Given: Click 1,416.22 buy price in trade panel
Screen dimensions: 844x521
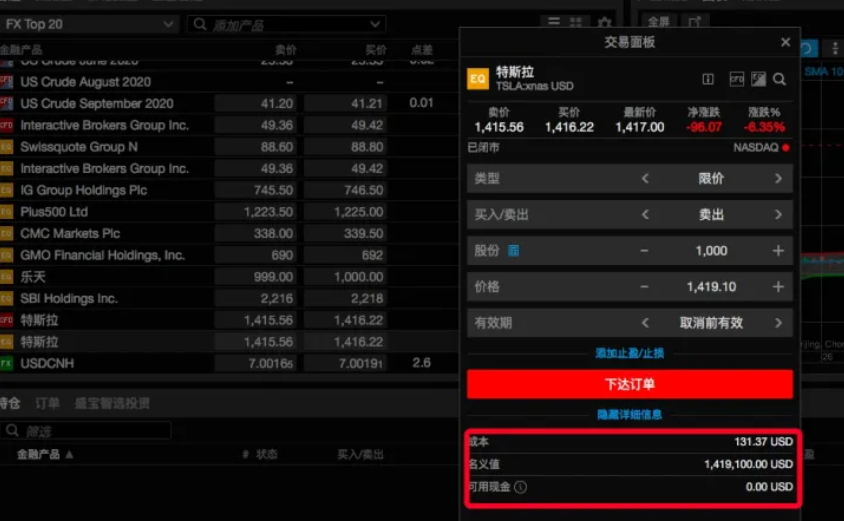Looking at the screenshot, I should coord(569,127).
